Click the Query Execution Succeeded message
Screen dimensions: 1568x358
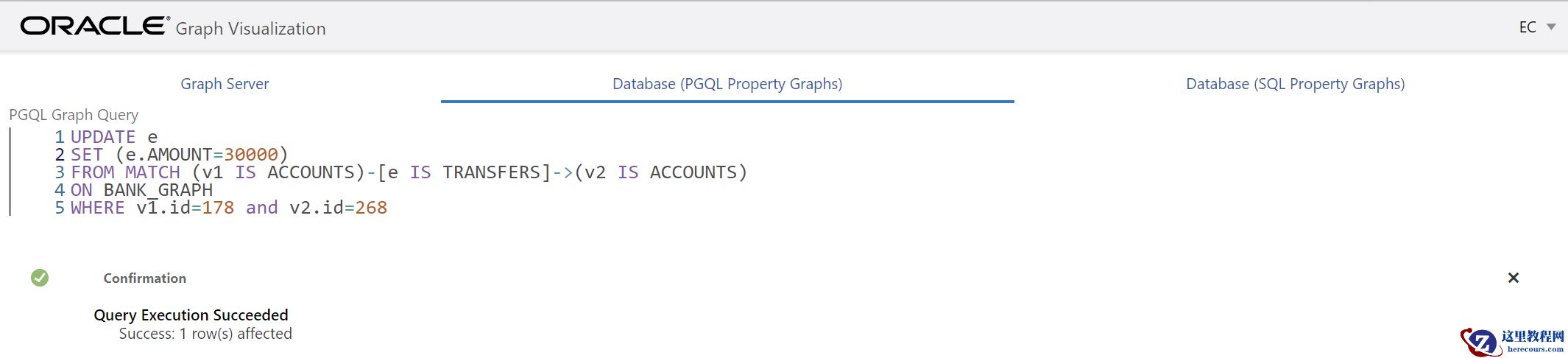click(x=191, y=315)
